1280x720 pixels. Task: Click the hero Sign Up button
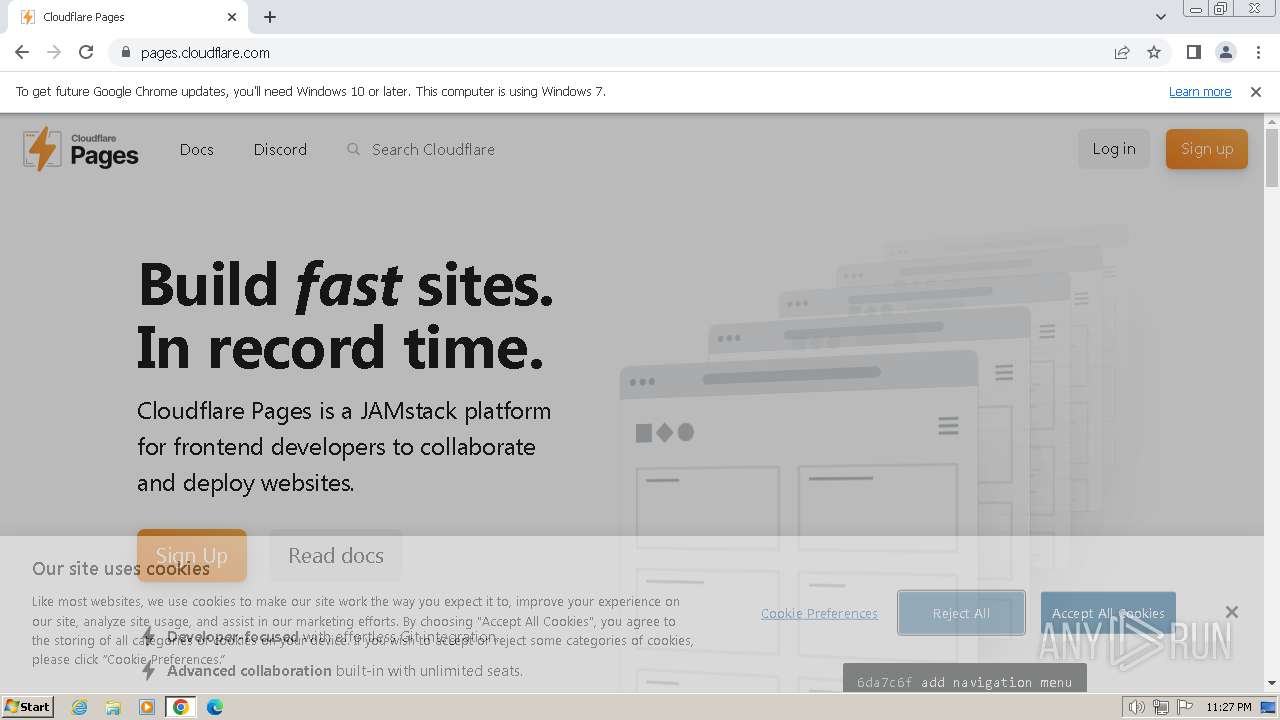tap(192, 555)
